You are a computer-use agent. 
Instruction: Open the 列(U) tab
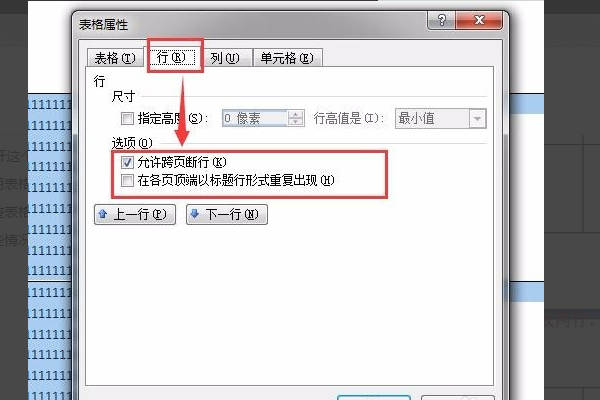pos(225,58)
